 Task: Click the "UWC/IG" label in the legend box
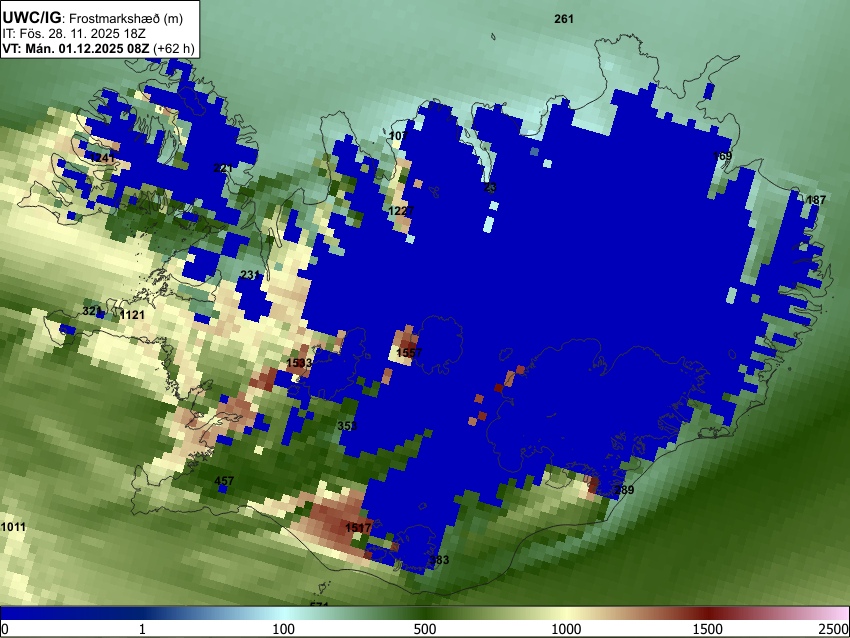pyautogui.click(x=31, y=18)
